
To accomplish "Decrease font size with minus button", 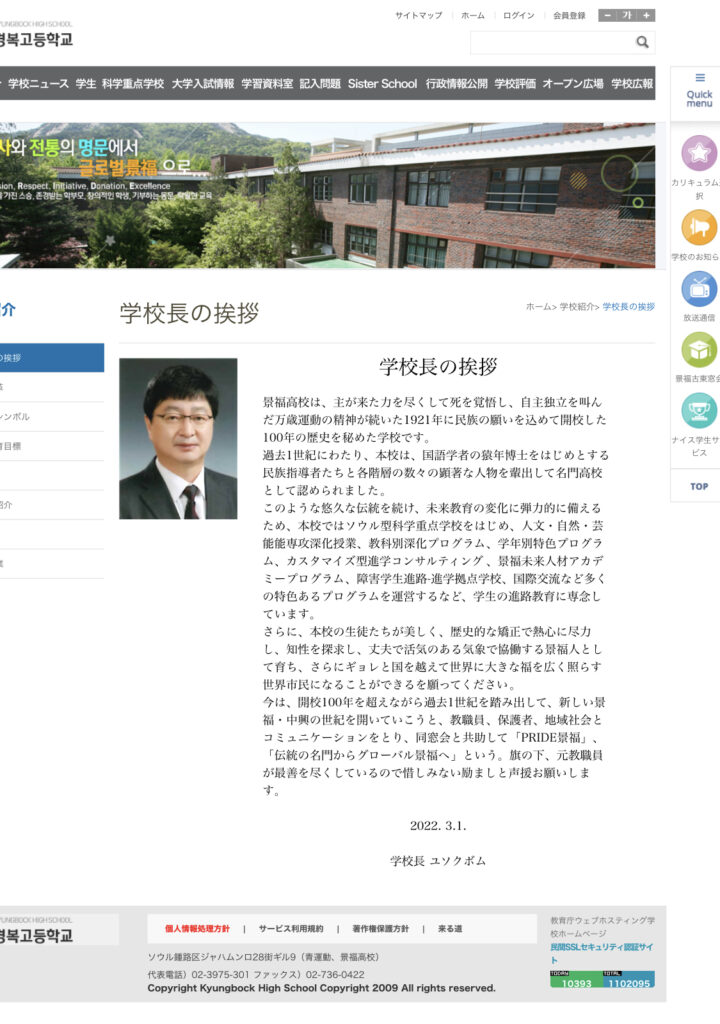I will pyautogui.click(x=608, y=15).
